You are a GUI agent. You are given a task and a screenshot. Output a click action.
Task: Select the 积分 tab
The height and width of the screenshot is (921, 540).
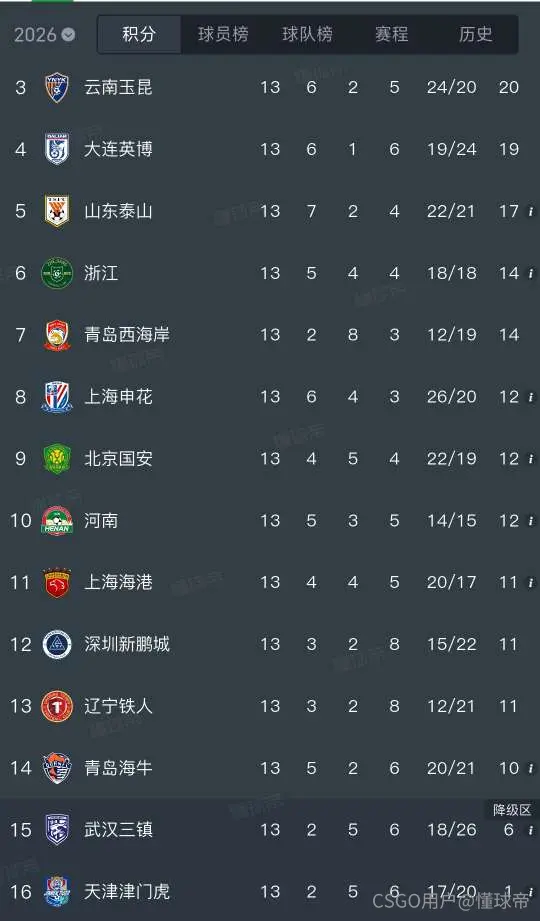139,34
